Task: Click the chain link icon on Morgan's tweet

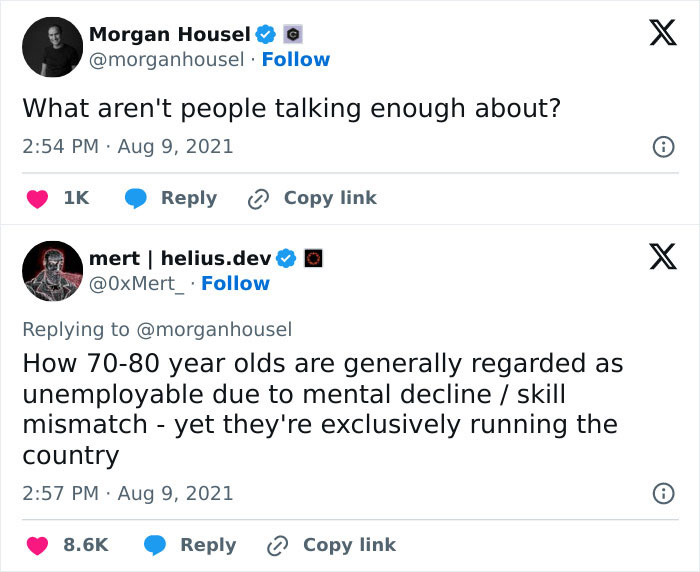Action: (x=259, y=199)
